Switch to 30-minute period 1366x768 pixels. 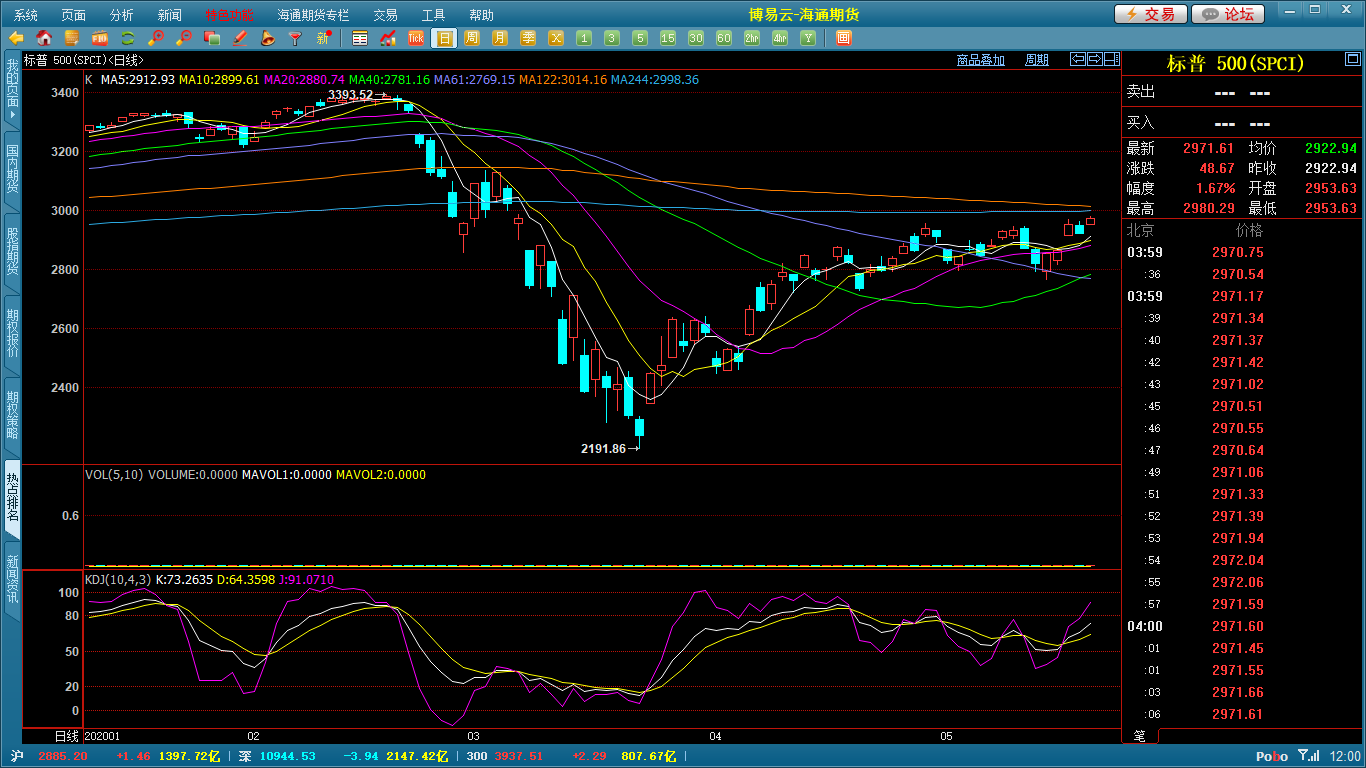[696, 38]
